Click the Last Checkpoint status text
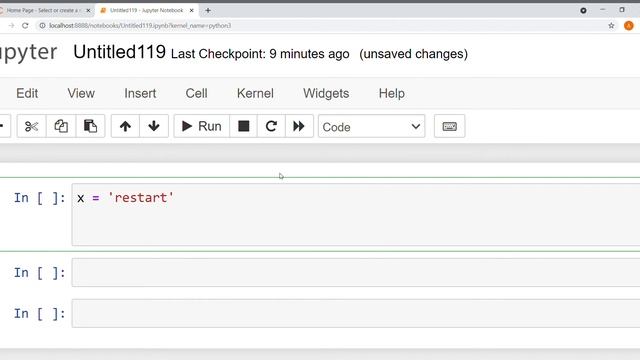 (x=260, y=54)
